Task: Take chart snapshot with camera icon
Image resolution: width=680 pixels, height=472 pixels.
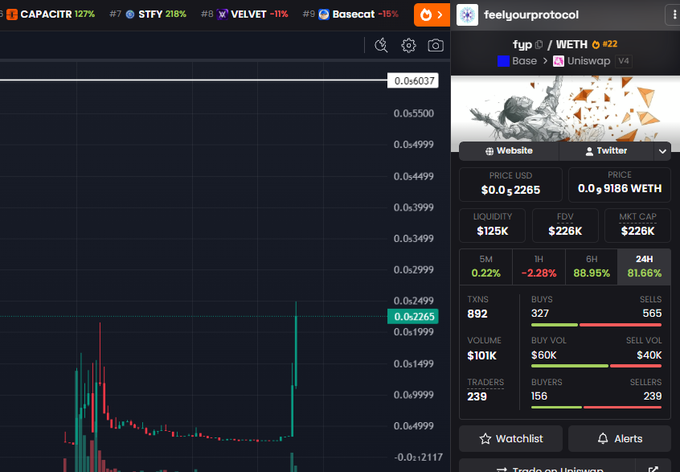Action: pos(435,45)
